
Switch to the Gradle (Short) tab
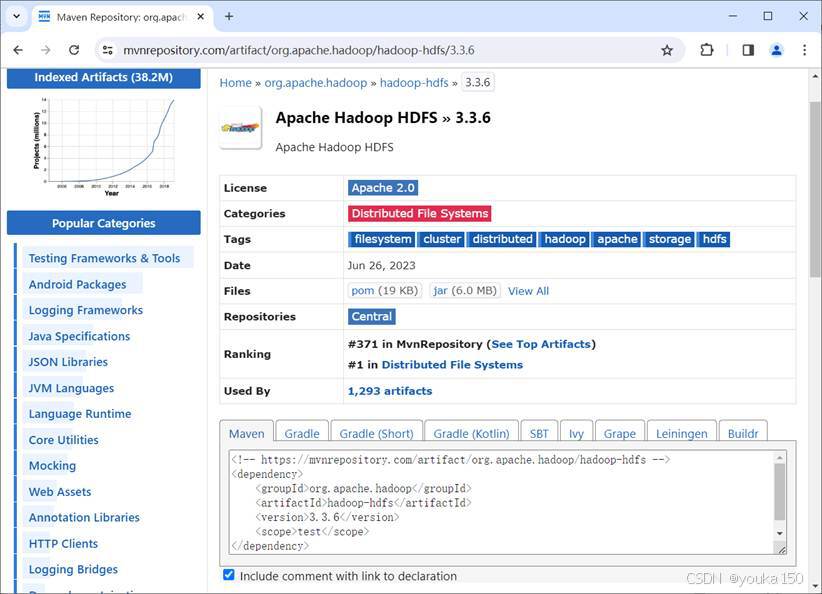376,434
